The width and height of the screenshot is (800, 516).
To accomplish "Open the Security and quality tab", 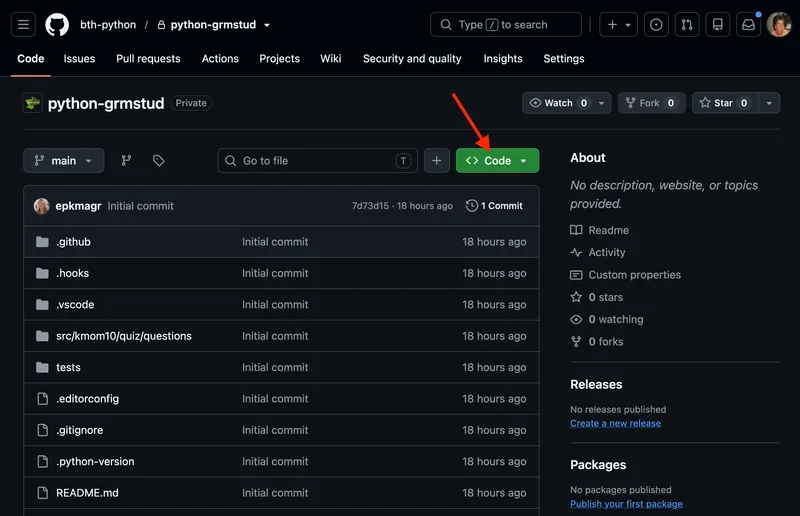I will tap(412, 59).
